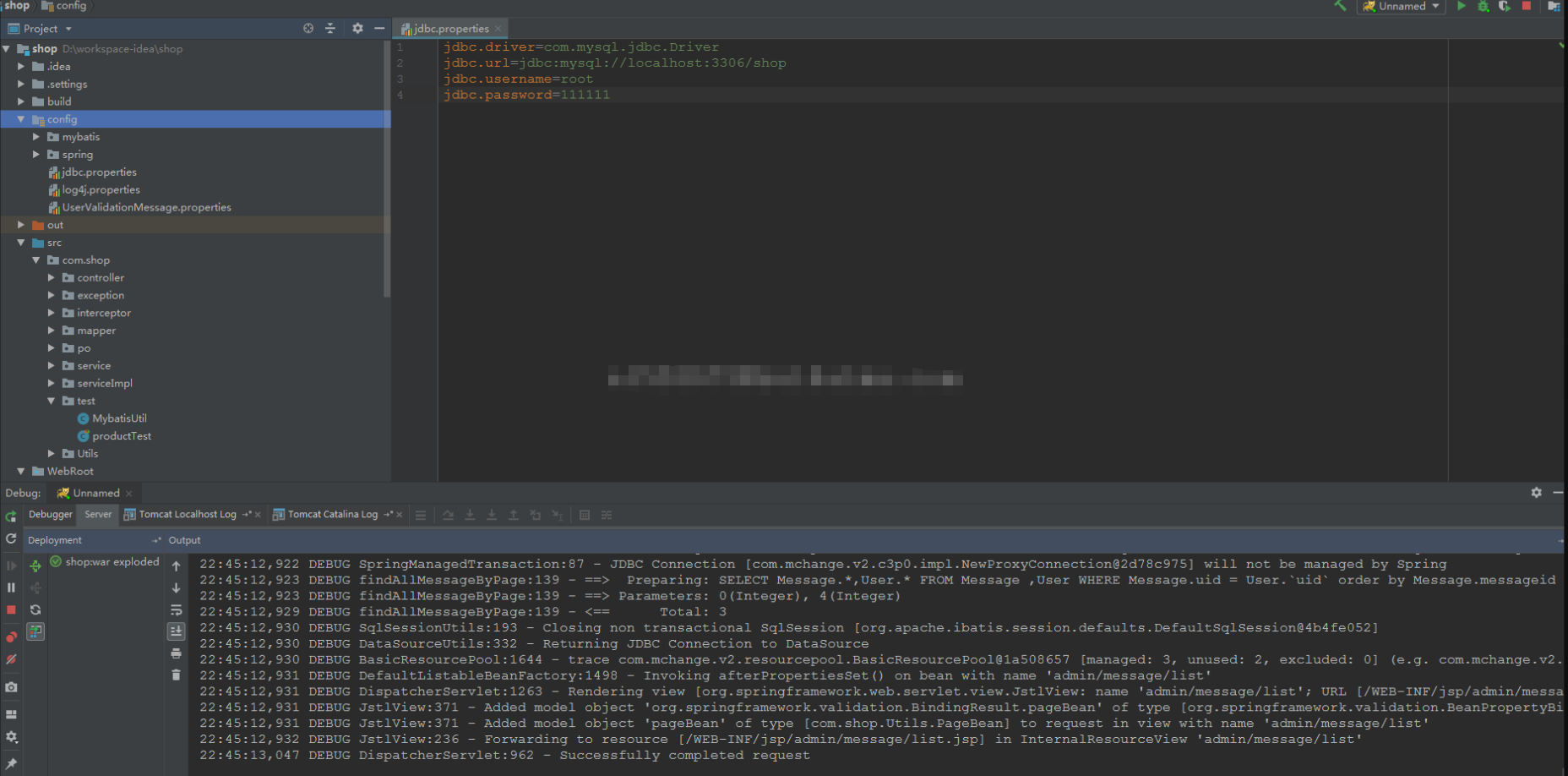Expand the .settings folder
The width and height of the screenshot is (1568, 776).
[21, 84]
